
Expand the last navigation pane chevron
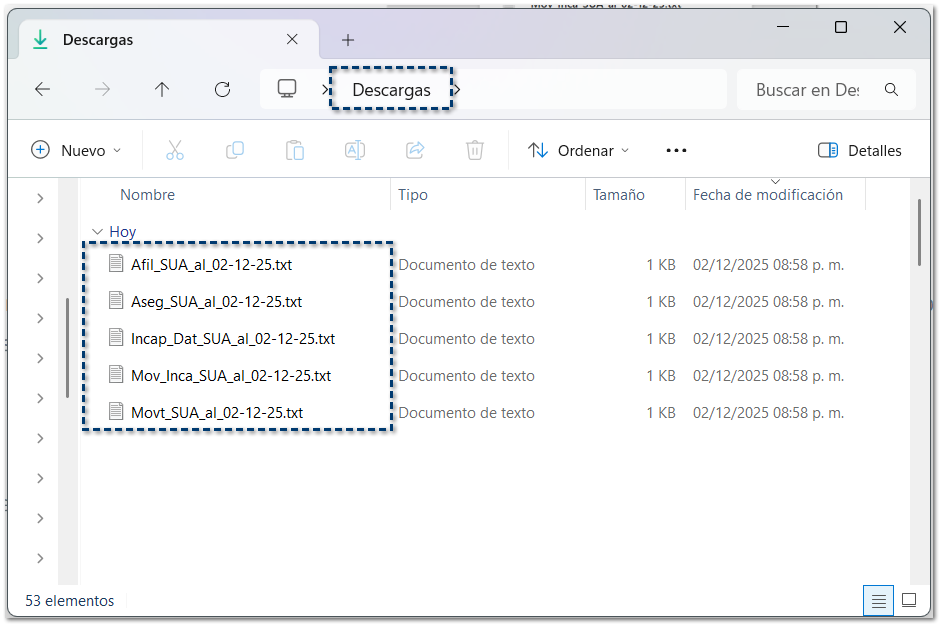coord(40,559)
